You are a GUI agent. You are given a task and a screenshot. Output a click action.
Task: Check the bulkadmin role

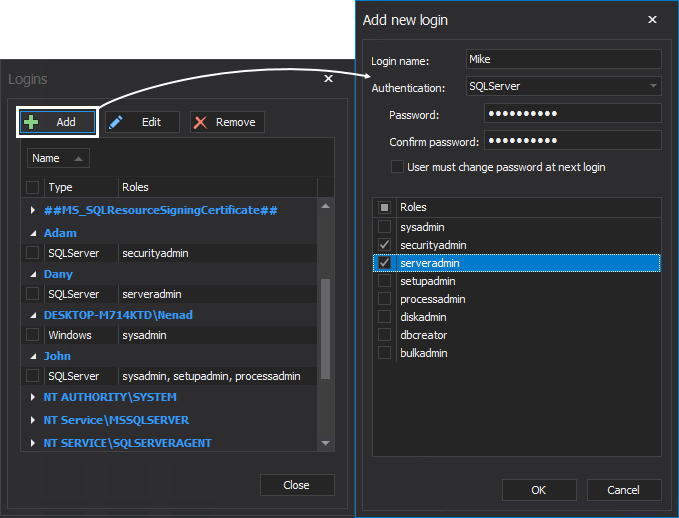[384, 353]
